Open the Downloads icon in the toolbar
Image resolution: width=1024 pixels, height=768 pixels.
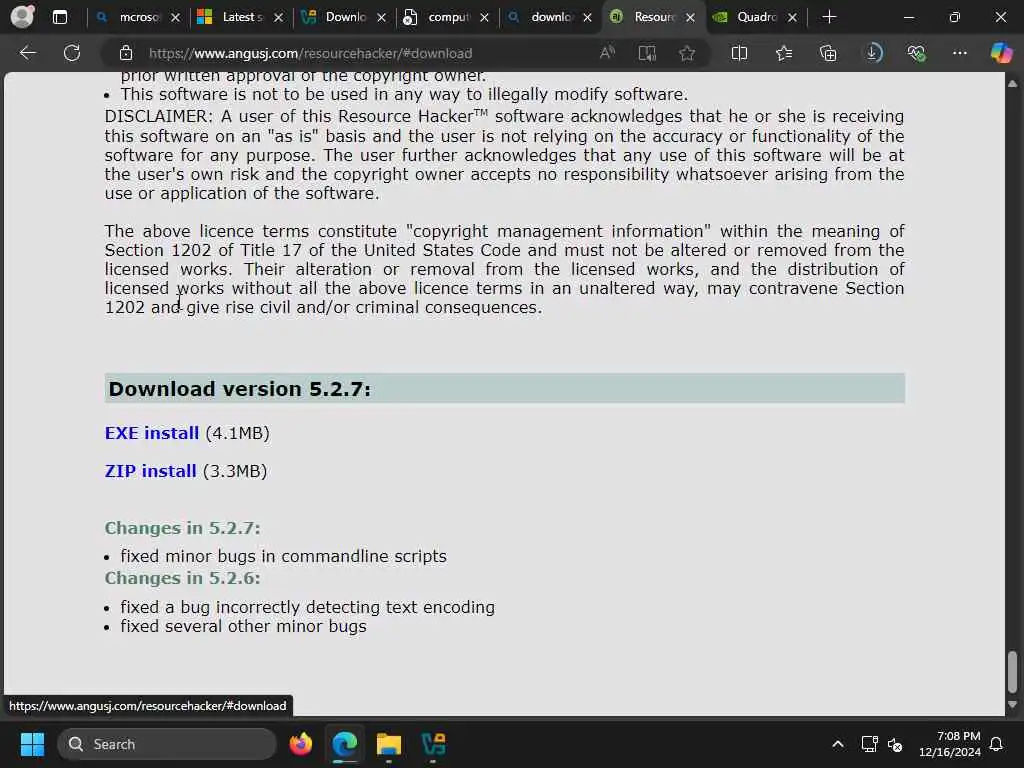point(874,53)
